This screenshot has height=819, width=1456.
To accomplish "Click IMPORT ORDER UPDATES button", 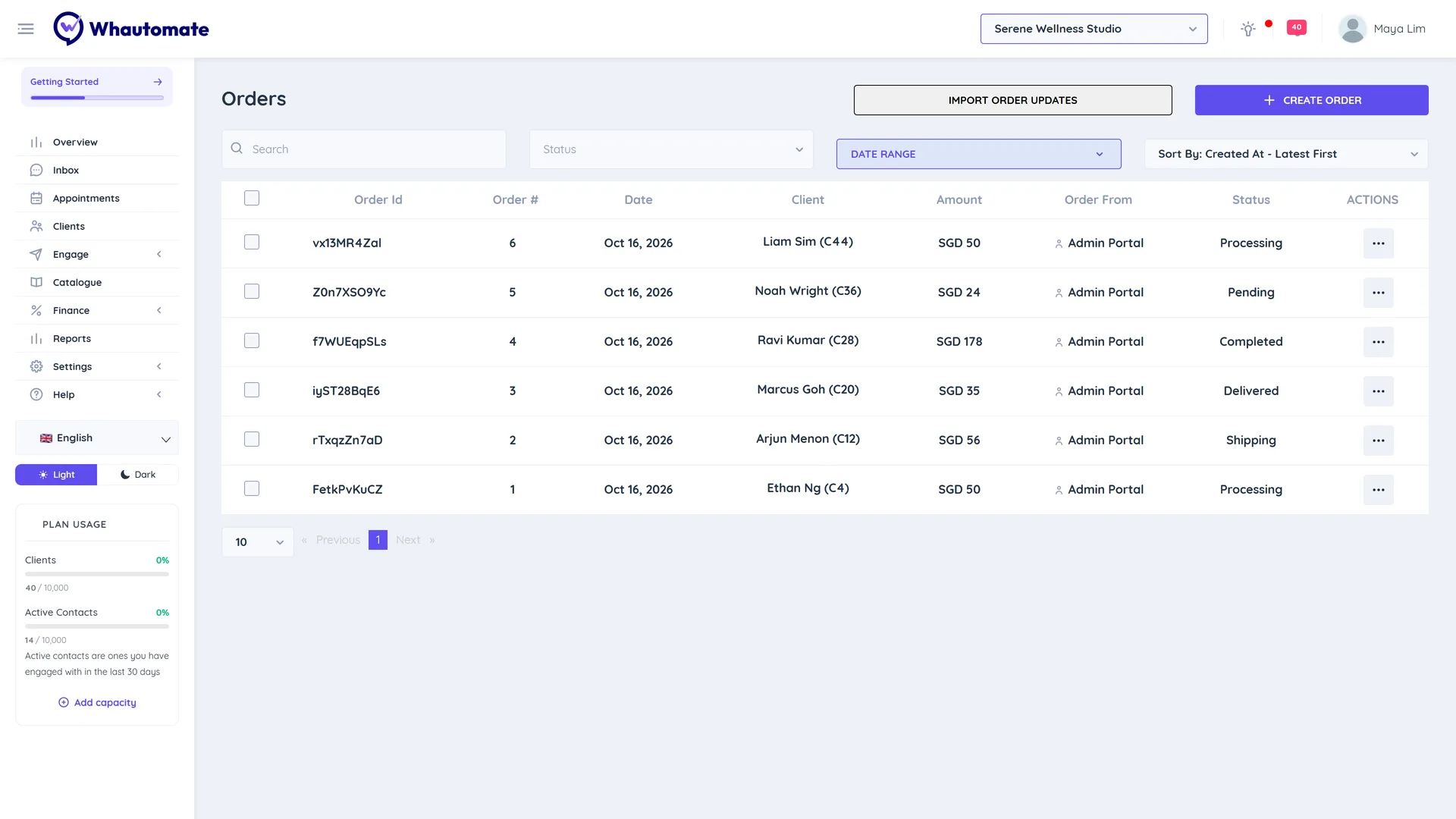I will (1012, 100).
